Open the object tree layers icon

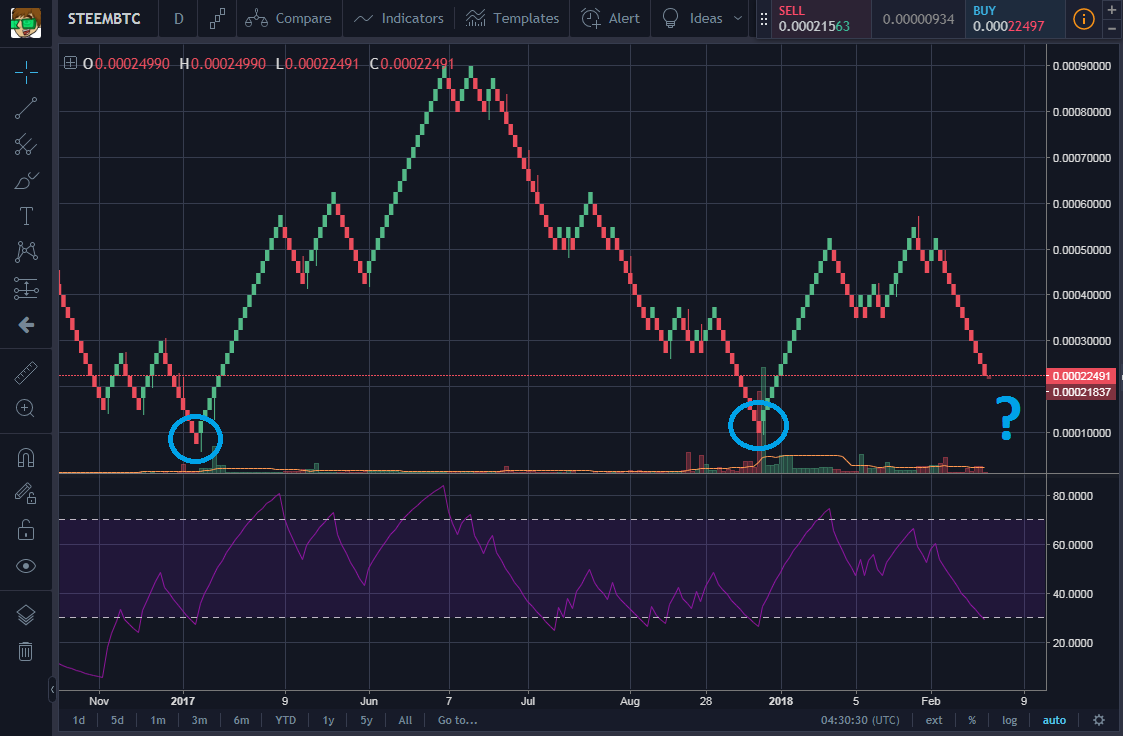[x=26, y=615]
